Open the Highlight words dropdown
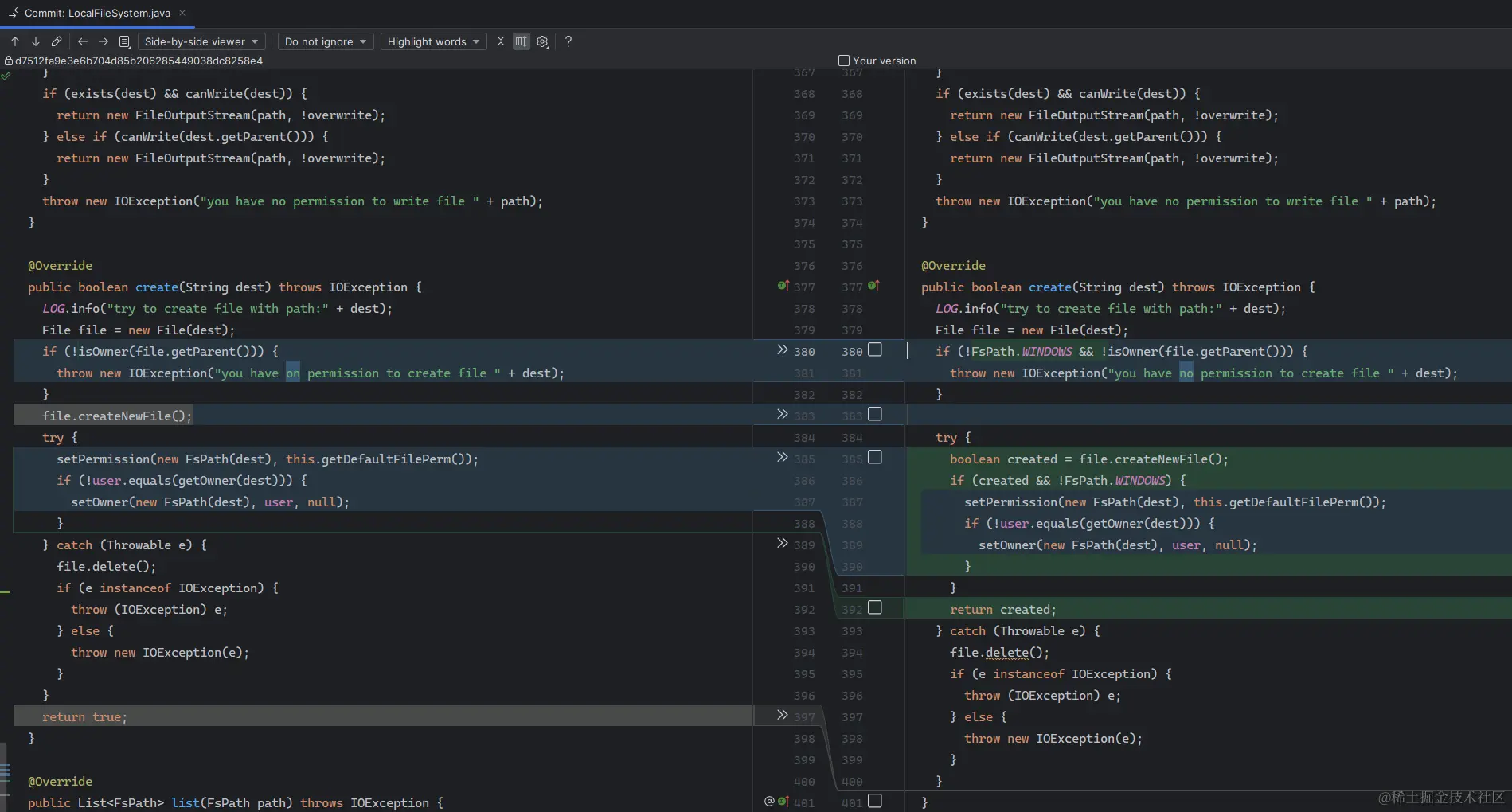The height and width of the screenshot is (812, 1512). [x=433, y=41]
